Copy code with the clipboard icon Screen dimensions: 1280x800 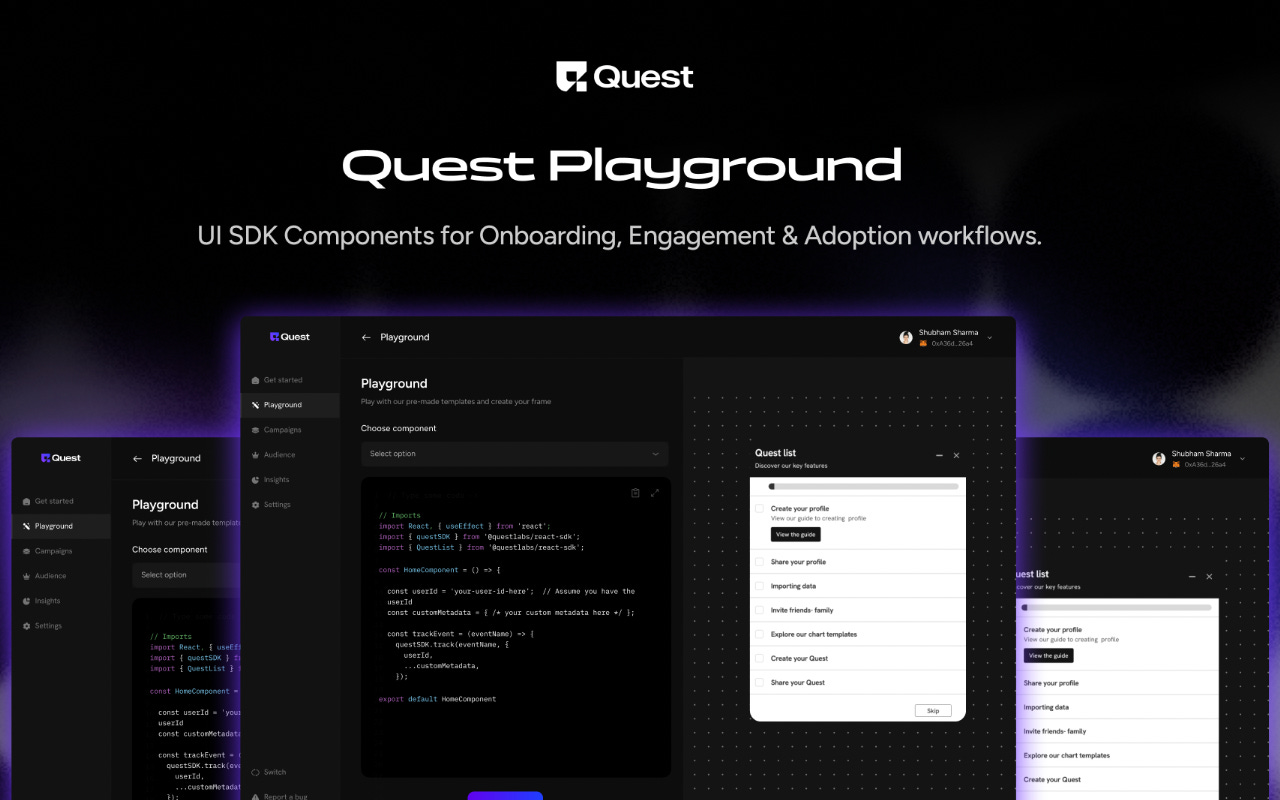(x=635, y=493)
